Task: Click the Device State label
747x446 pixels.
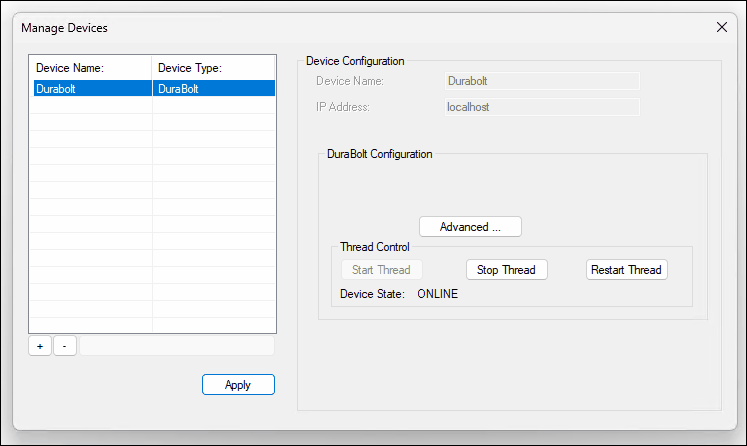Action: [373, 294]
